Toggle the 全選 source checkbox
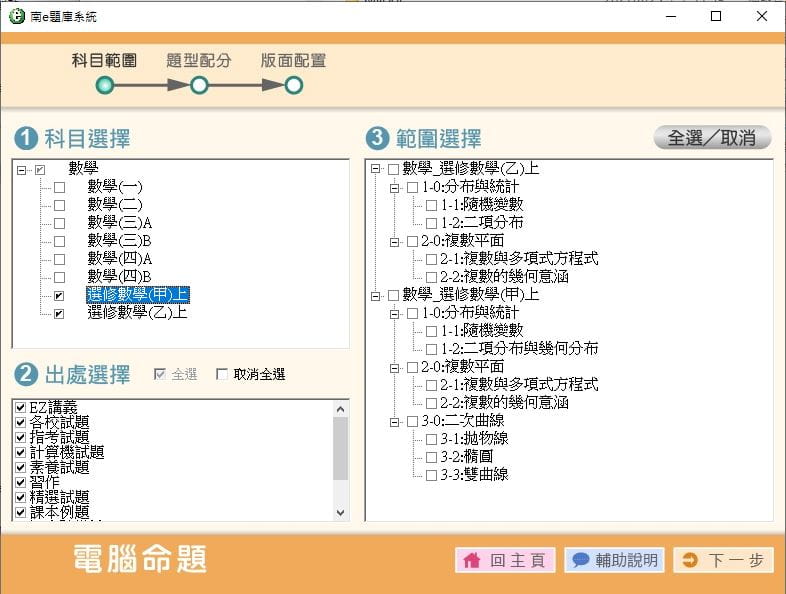786x594 pixels. 160,374
